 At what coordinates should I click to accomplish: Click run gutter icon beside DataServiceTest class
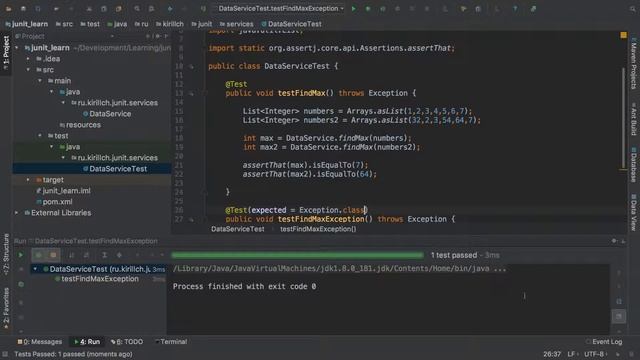pyautogui.click(x=191, y=66)
